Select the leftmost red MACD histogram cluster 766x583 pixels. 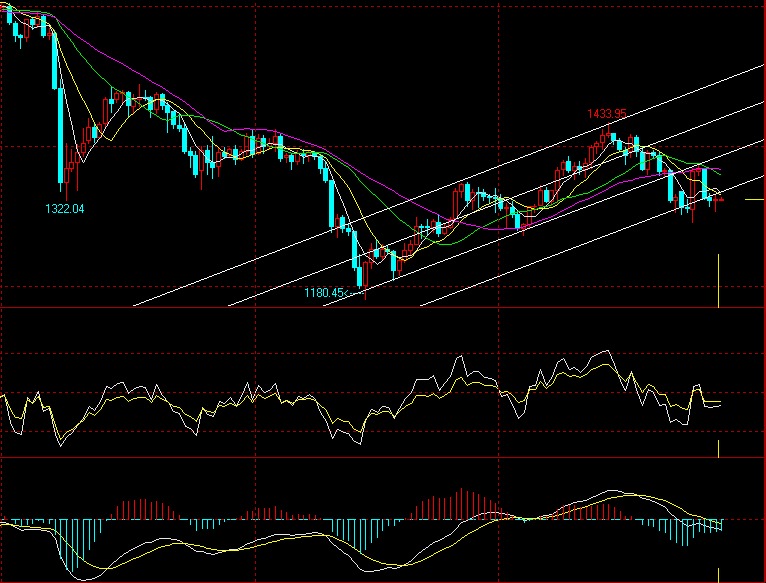(x=140, y=509)
